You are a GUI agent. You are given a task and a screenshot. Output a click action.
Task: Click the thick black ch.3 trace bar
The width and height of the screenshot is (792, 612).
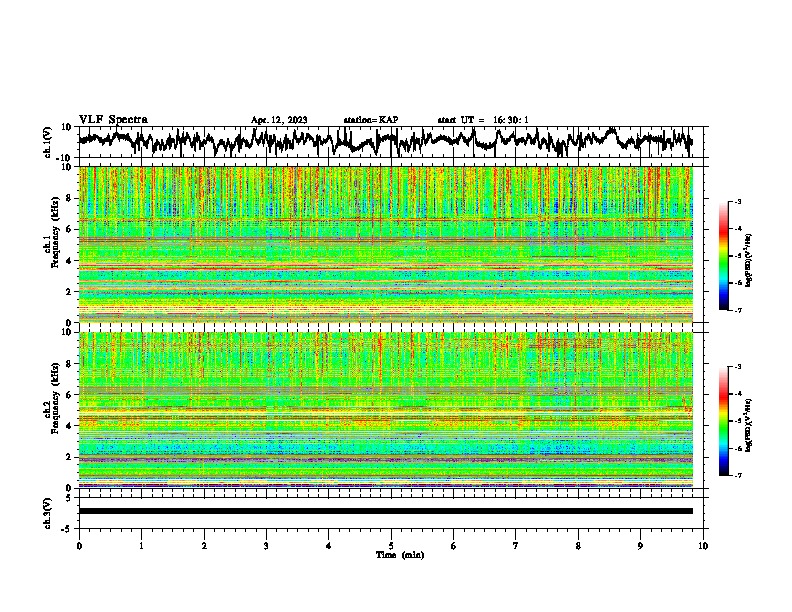click(385, 511)
